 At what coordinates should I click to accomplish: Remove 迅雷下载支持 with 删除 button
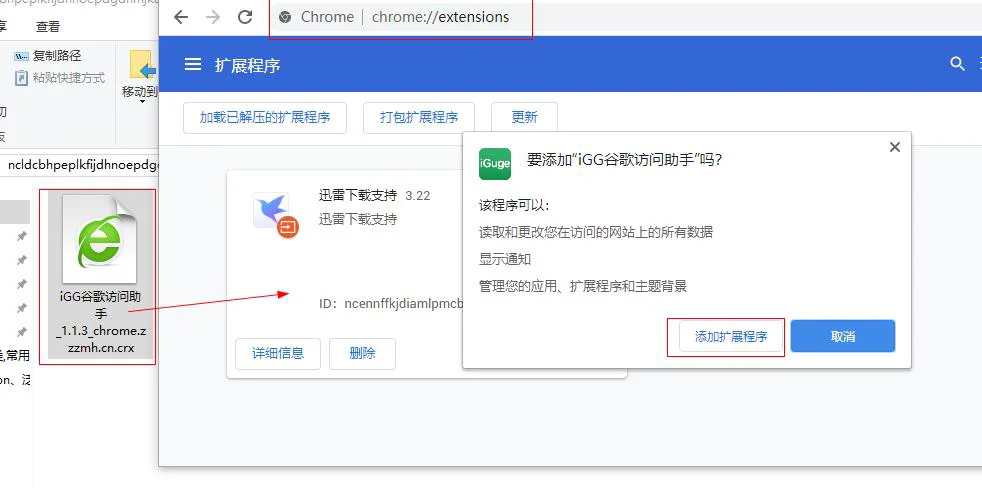(362, 353)
